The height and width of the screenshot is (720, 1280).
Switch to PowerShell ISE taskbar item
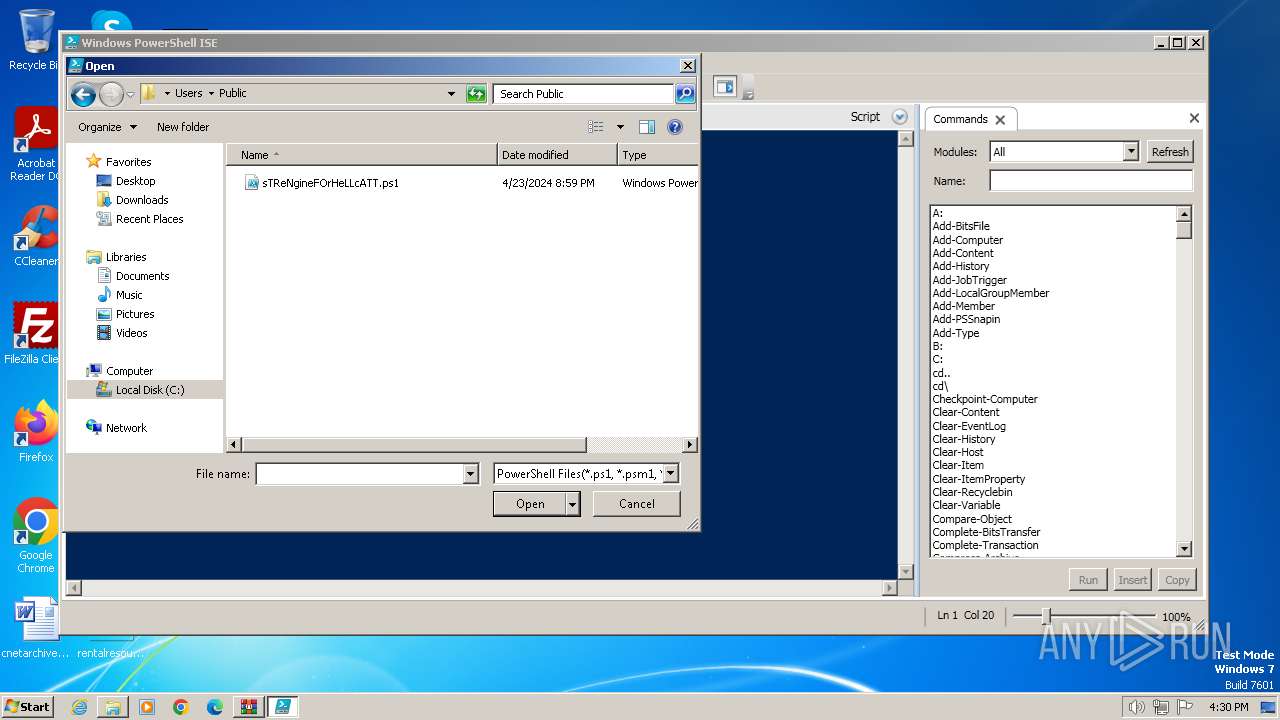pos(283,707)
